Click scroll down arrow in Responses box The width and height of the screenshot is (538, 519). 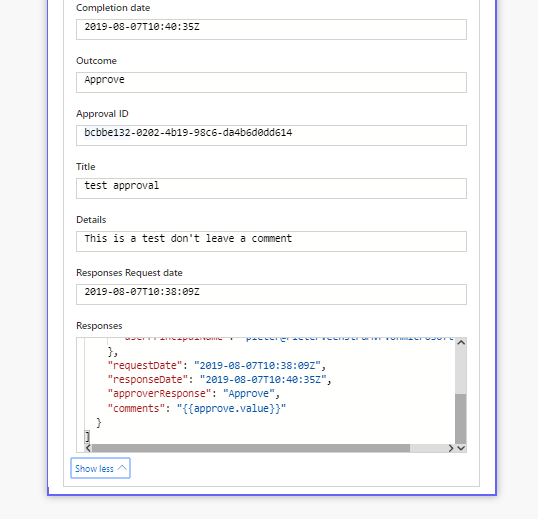click(461, 448)
